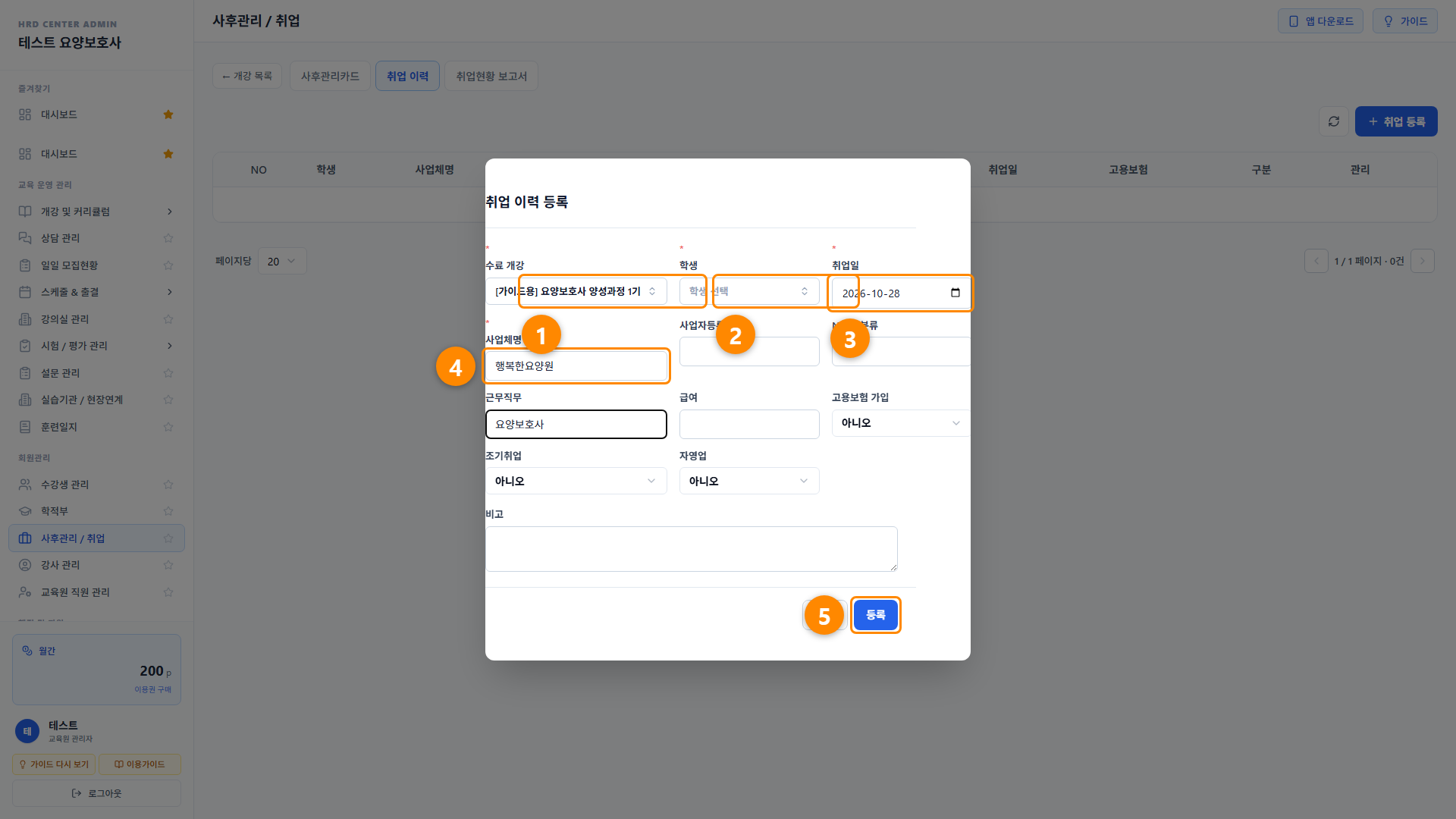Click the 학적부 graduation cap icon
Viewport: 1456px width, 819px height.
pyautogui.click(x=25, y=511)
